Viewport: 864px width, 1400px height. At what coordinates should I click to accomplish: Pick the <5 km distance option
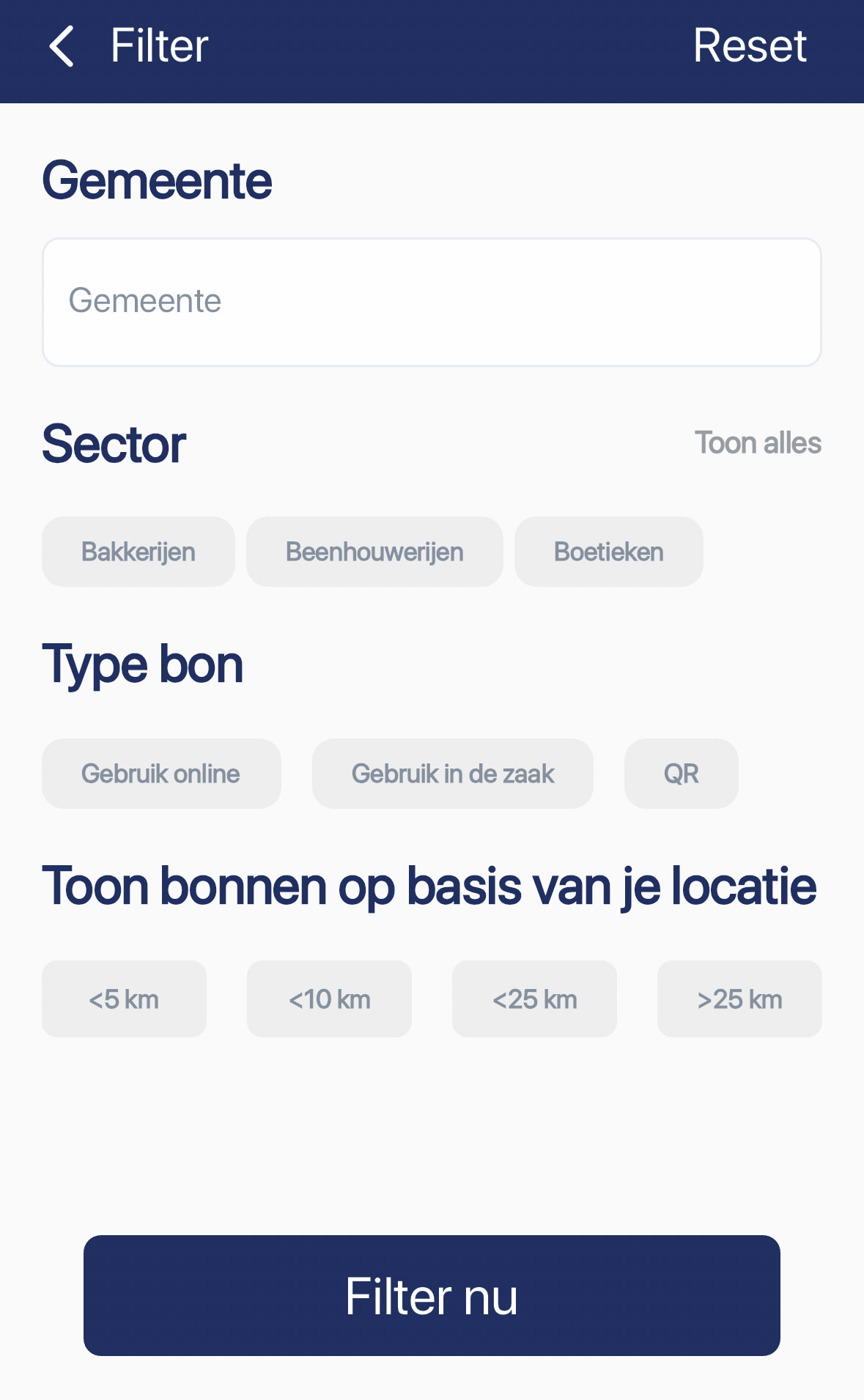pos(124,999)
